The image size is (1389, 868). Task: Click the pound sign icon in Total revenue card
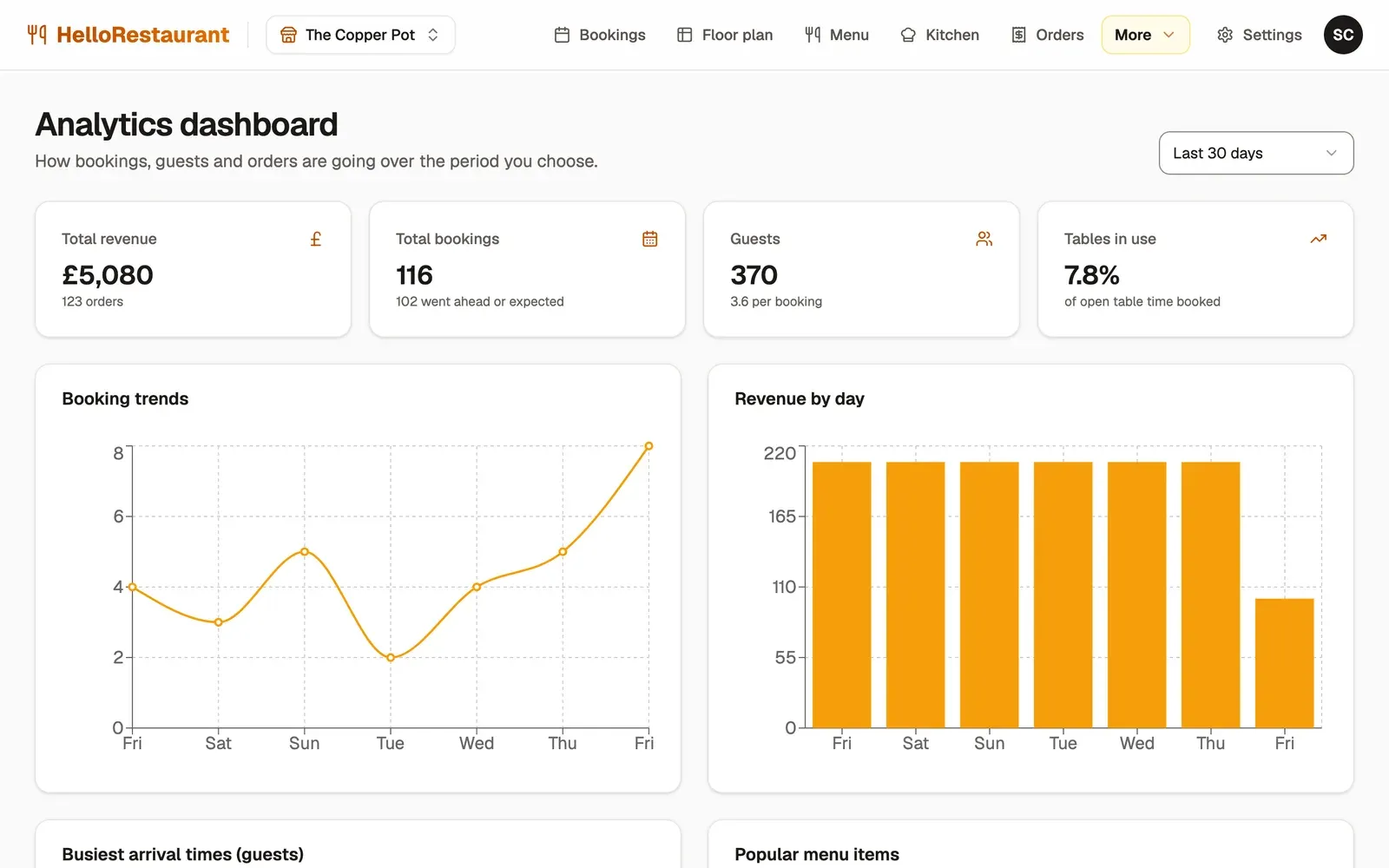tap(316, 239)
